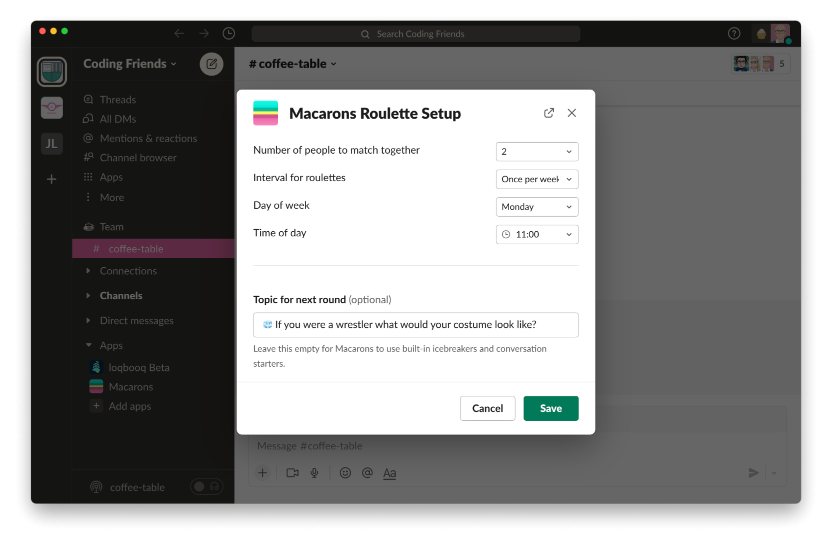Go forward with the right arrow icon
832x544 pixels.
(204, 33)
